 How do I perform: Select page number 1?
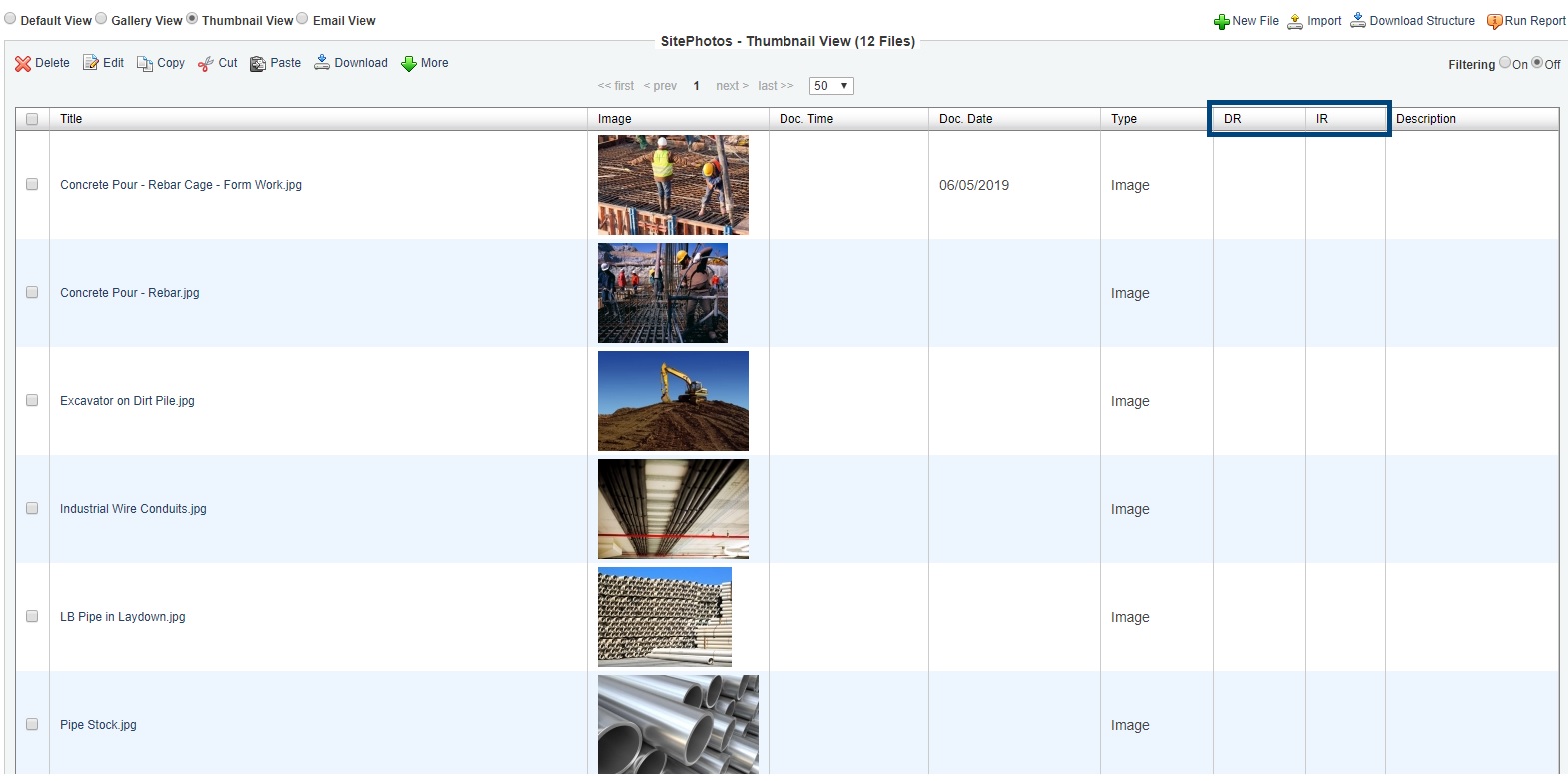coord(696,86)
